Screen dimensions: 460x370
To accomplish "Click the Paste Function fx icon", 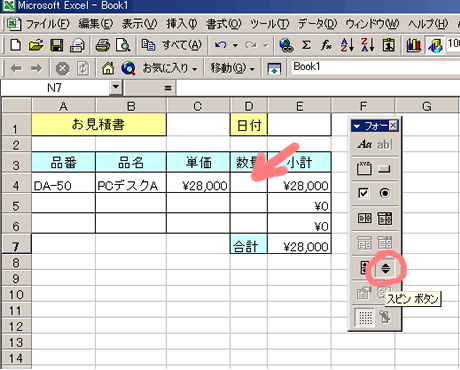I will tap(326, 45).
